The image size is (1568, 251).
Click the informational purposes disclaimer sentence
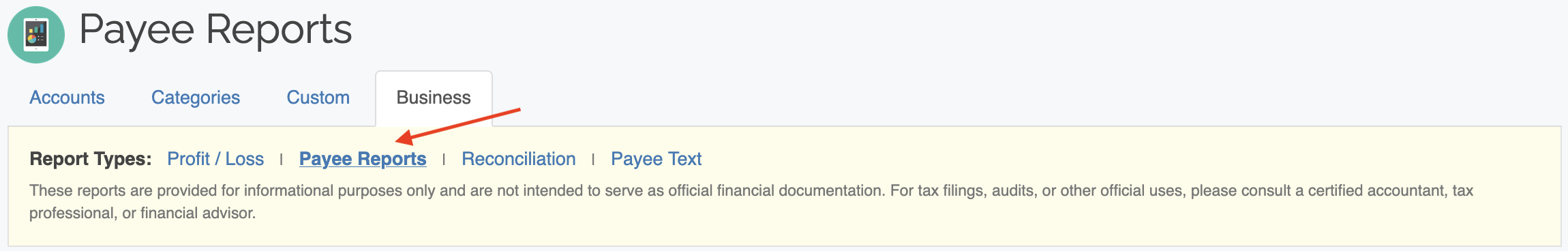457,191
